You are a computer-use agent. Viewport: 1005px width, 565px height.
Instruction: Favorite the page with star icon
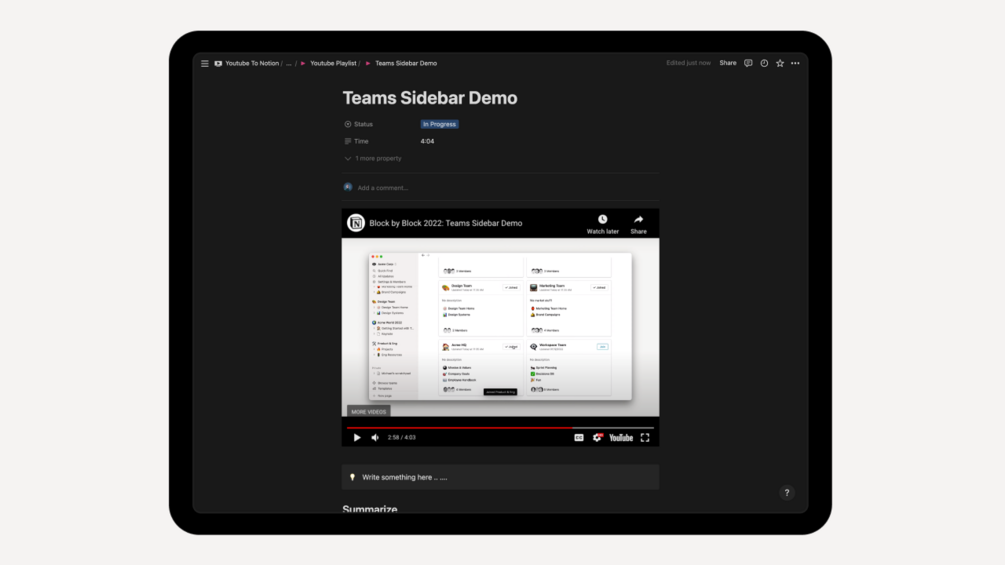(780, 63)
